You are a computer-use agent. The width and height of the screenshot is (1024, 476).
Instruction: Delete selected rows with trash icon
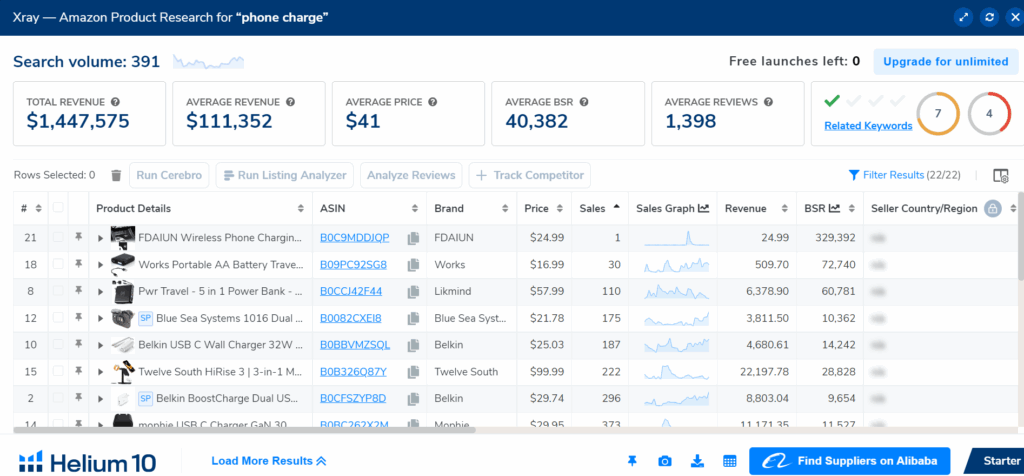(116, 175)
